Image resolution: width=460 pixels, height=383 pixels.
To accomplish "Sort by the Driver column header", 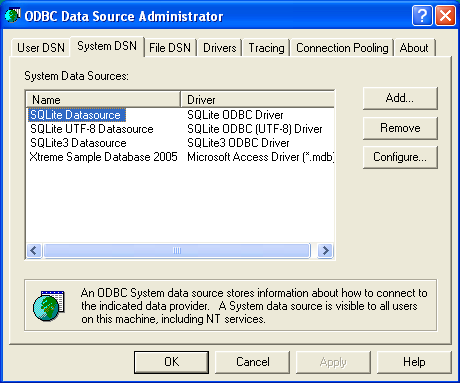I will click(258, 99).
